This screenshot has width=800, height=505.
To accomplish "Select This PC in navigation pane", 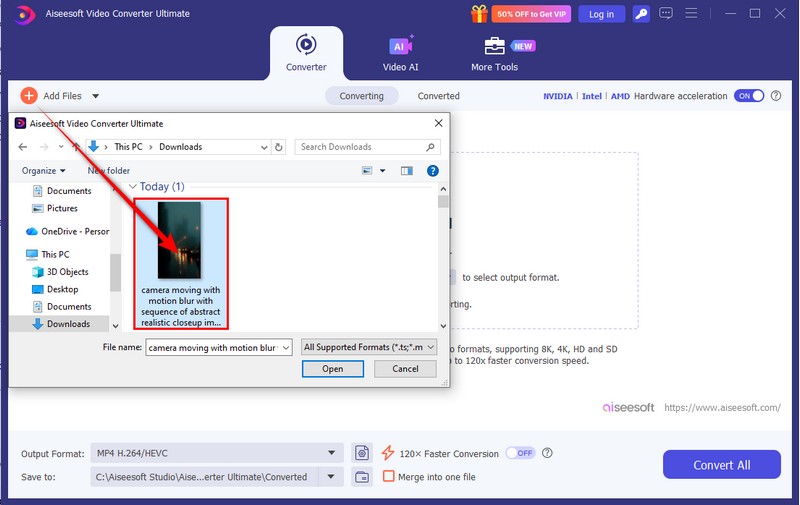I will 55,254.
